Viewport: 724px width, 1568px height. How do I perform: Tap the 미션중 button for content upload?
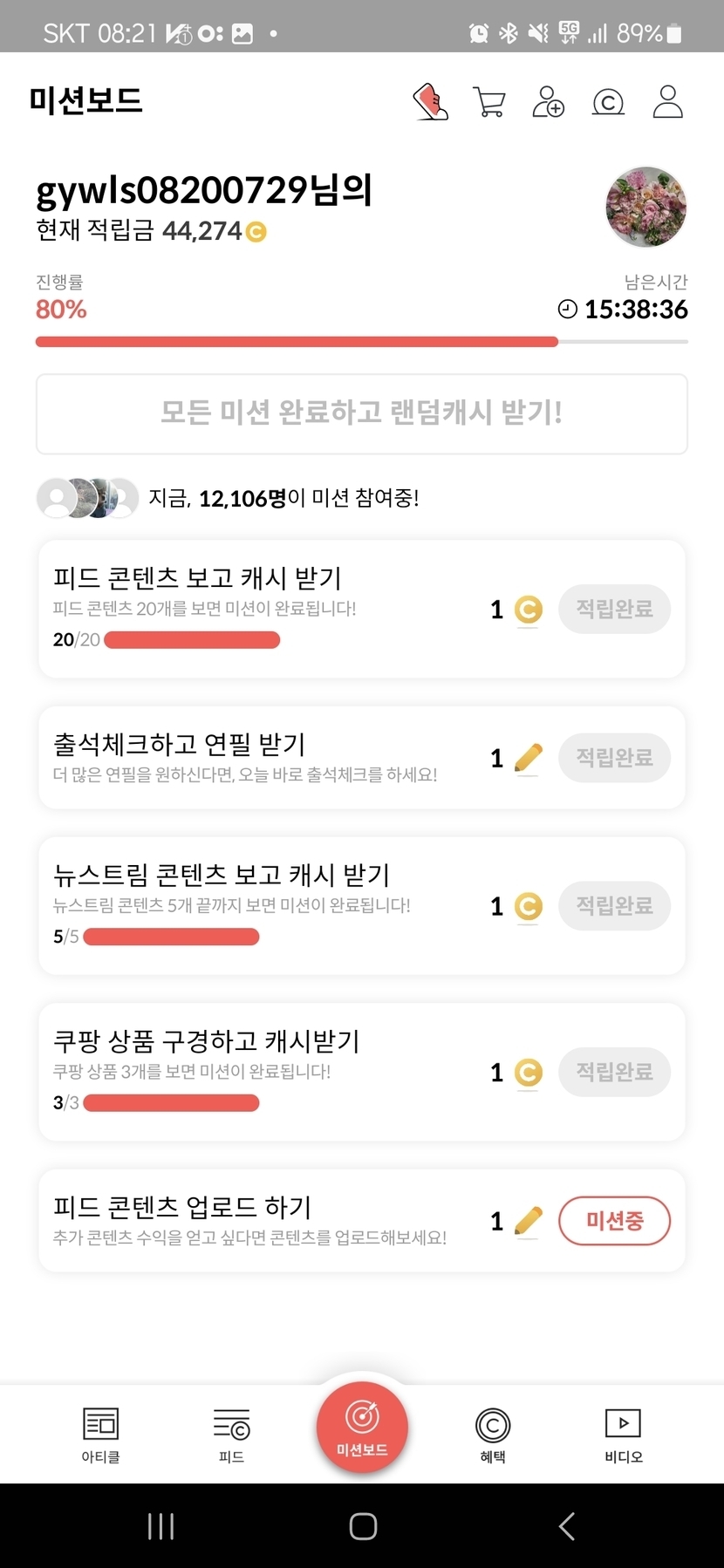614,1221
